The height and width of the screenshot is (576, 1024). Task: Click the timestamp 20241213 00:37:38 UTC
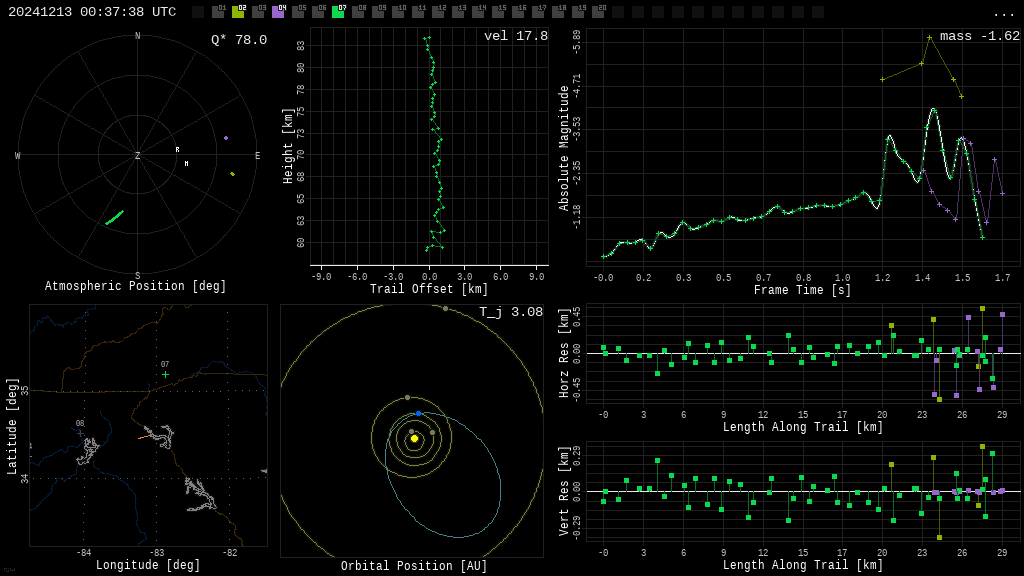[x=92, y=12]
